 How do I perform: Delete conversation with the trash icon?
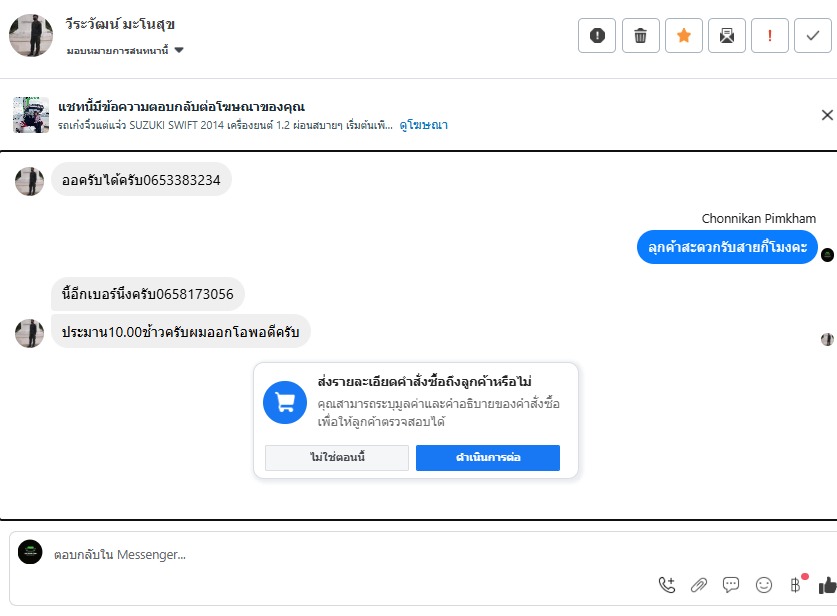point(640,36)
